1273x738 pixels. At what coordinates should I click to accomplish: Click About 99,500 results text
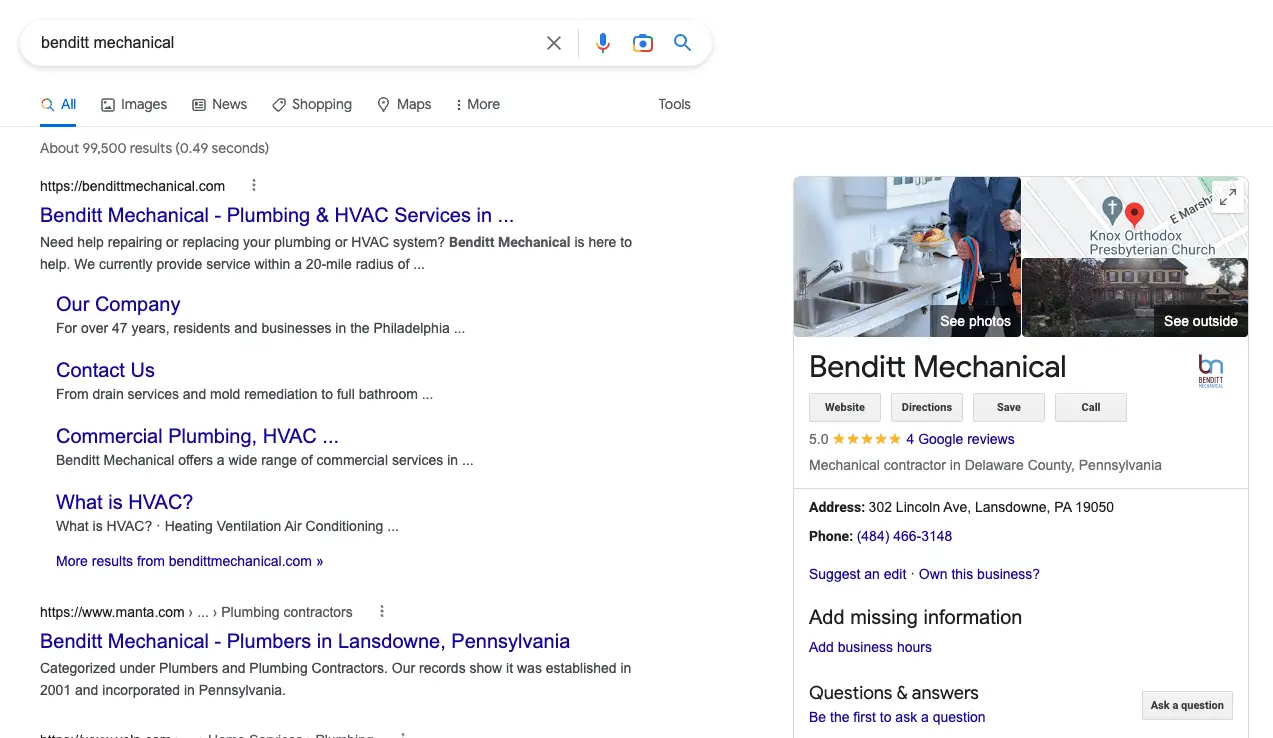tap(154, 148)
